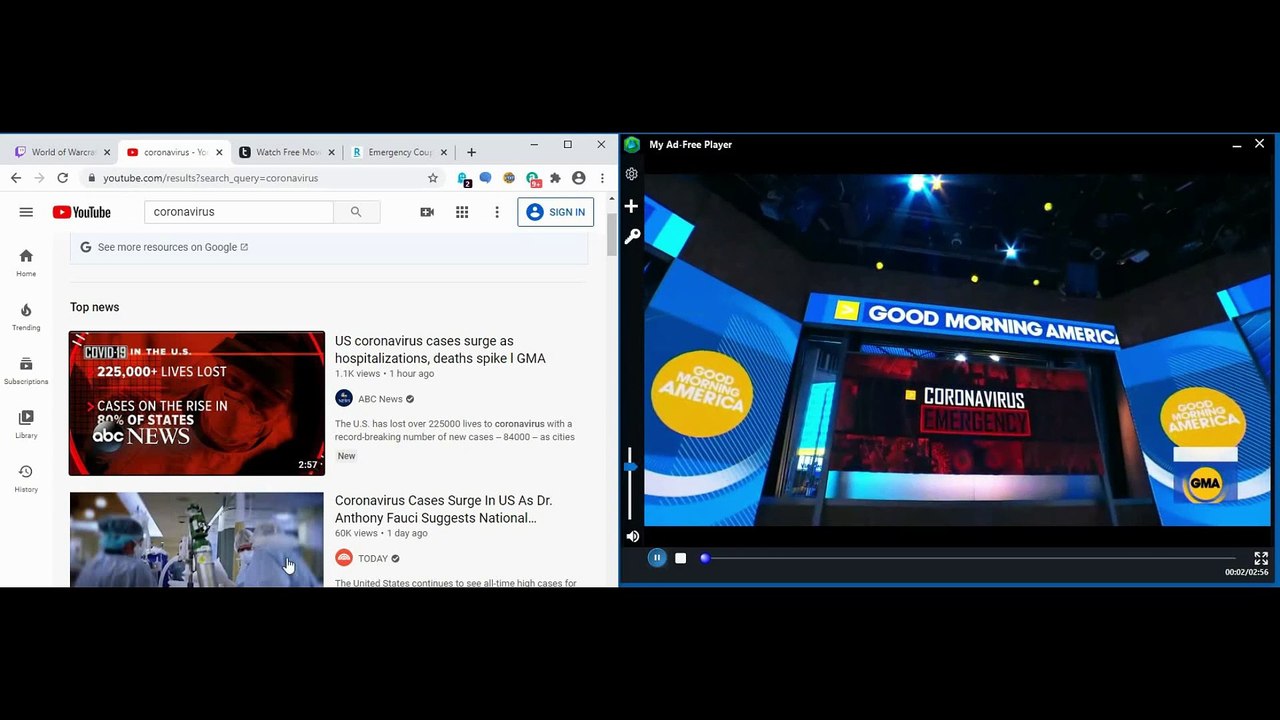
Task: Mute the player with the speaker icon
Action: [x=632, y=536]
